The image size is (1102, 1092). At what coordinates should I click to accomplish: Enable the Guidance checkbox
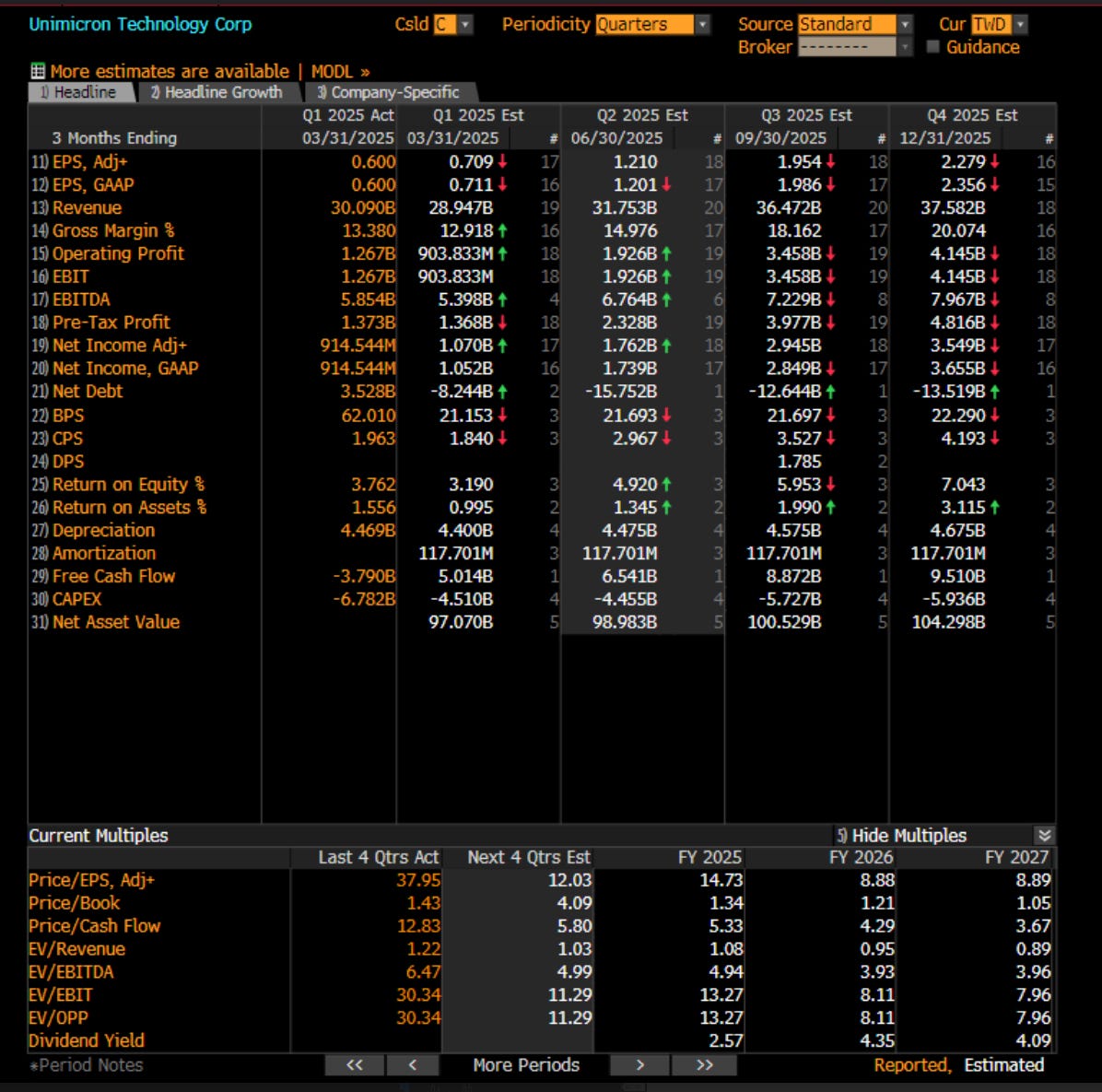pos(933,47)
